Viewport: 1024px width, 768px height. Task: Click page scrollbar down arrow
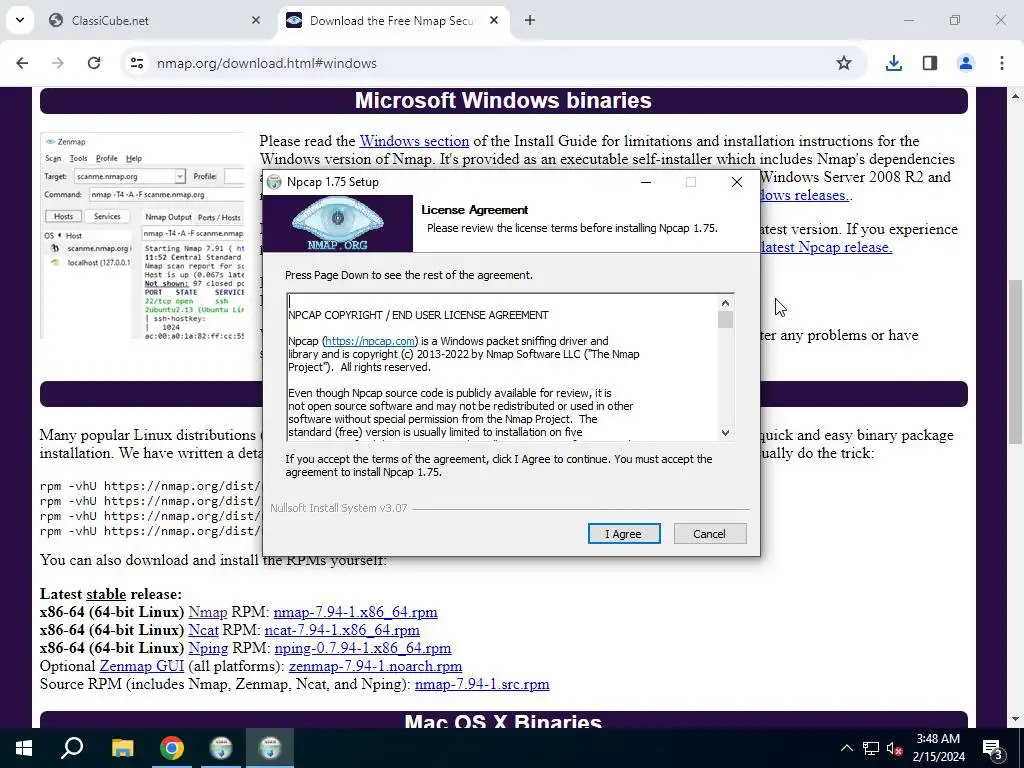pos(1016,720)
